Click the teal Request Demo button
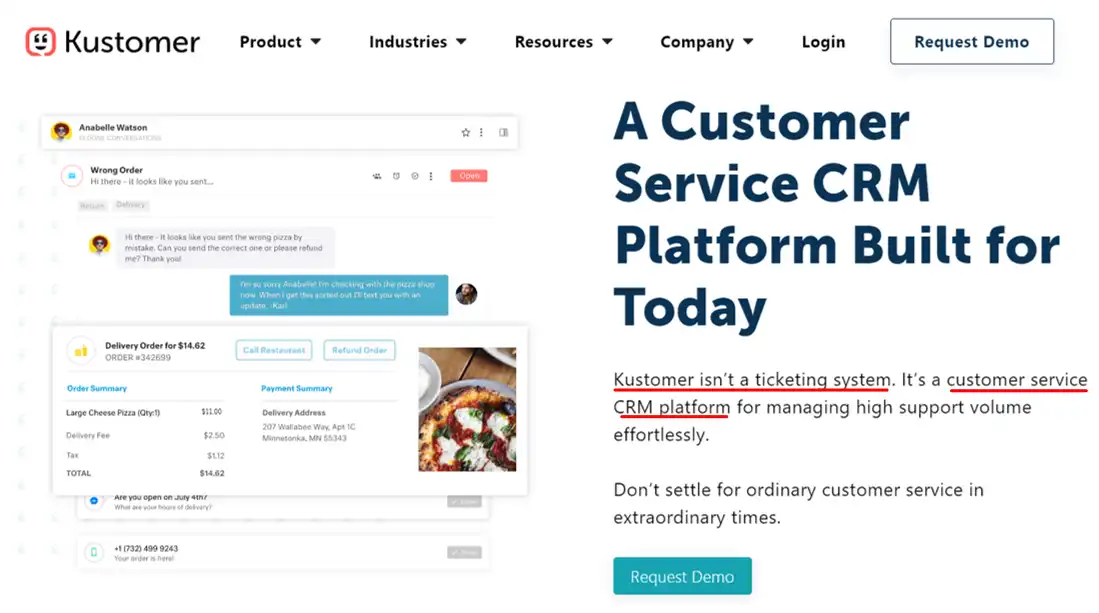This screenshot has height=613, width=1099. (x=683, y=577)
